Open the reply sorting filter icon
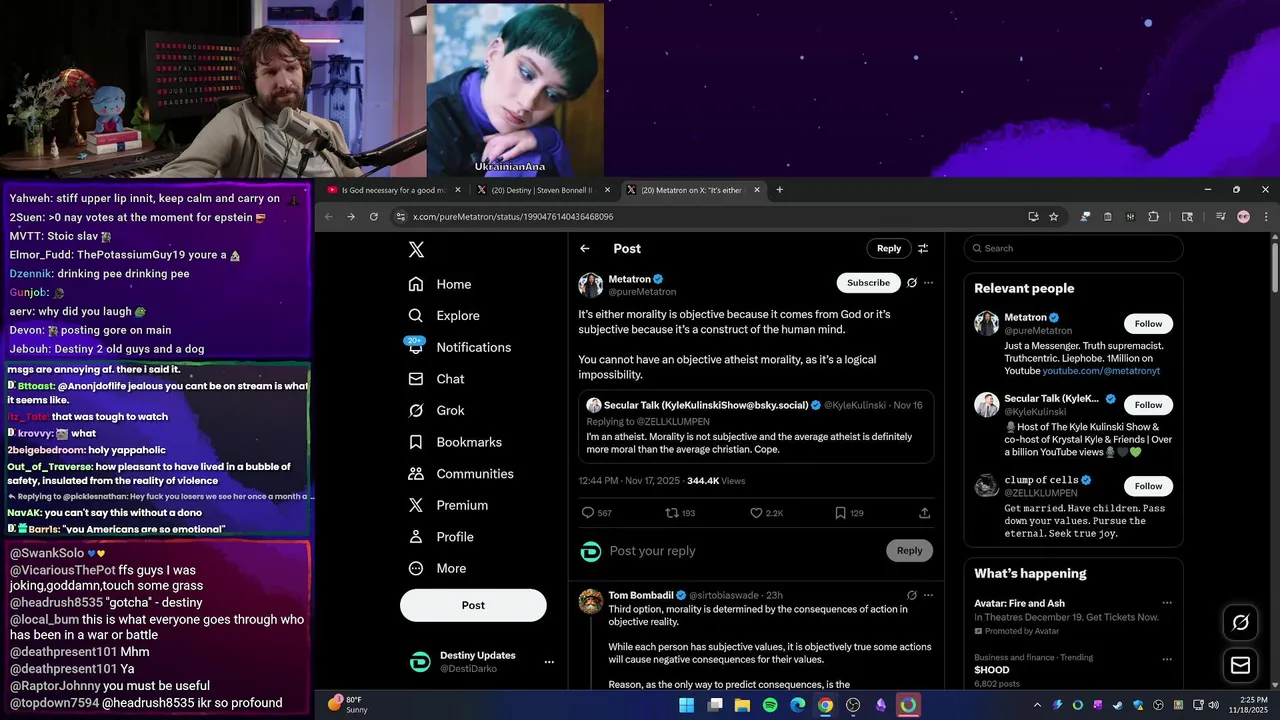Screen dimensions: 1280x720 click(x=923, y=248)
